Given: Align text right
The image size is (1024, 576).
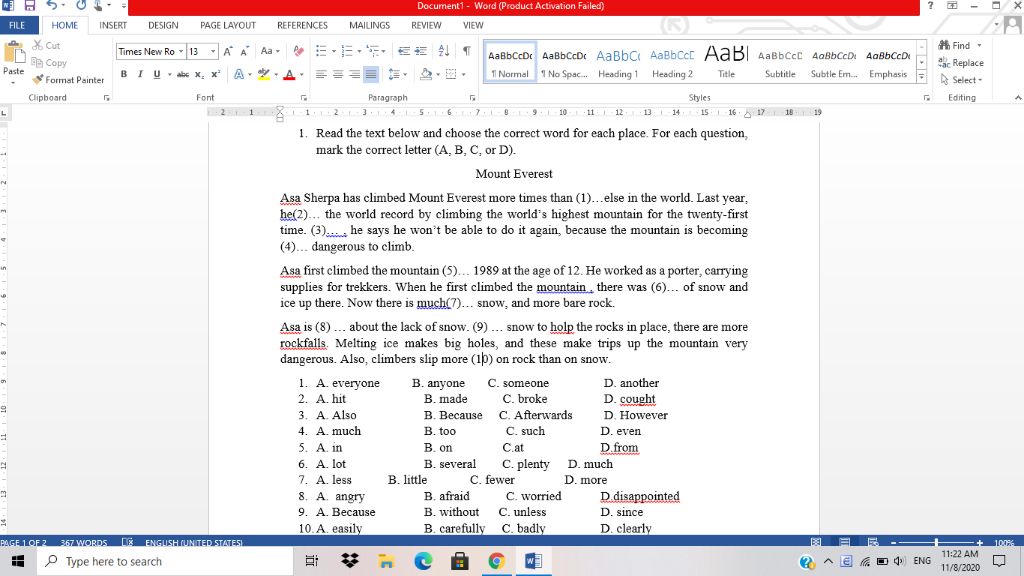Looking at the screenshot, I should point(354,74).
